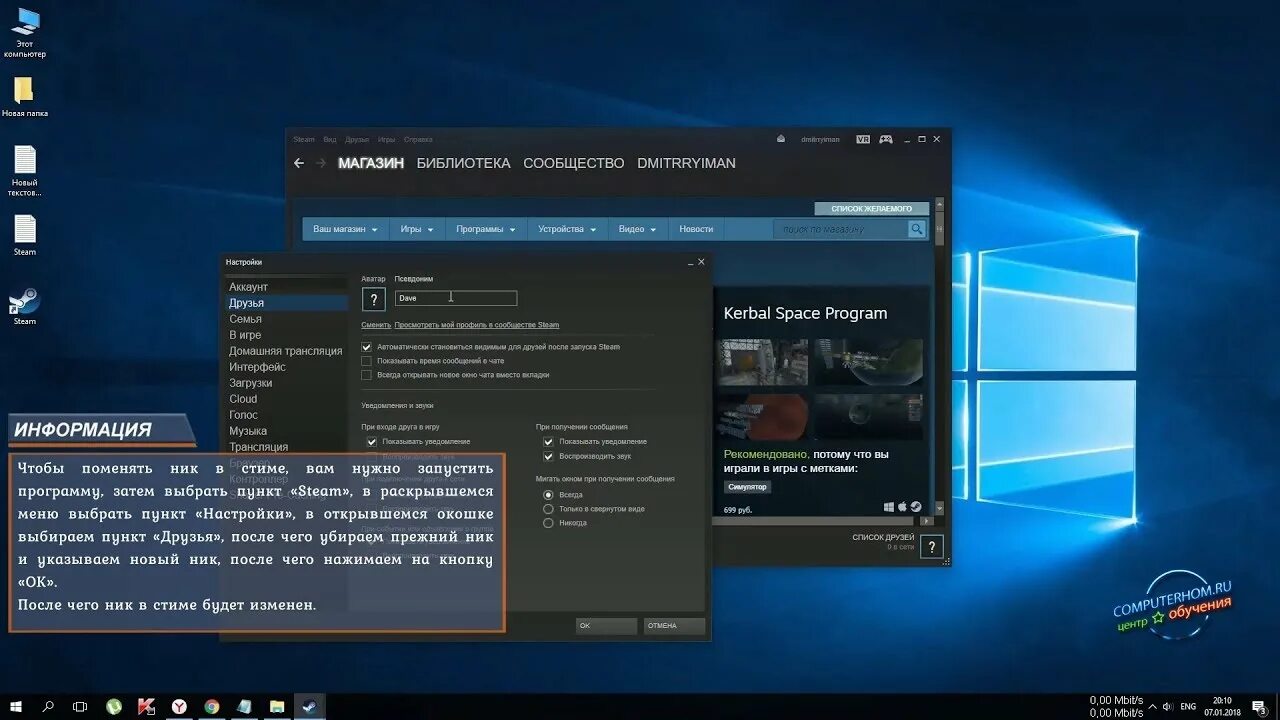
Task: Select the Steam shortcut on desktop
Action: [x=24, y=307]
